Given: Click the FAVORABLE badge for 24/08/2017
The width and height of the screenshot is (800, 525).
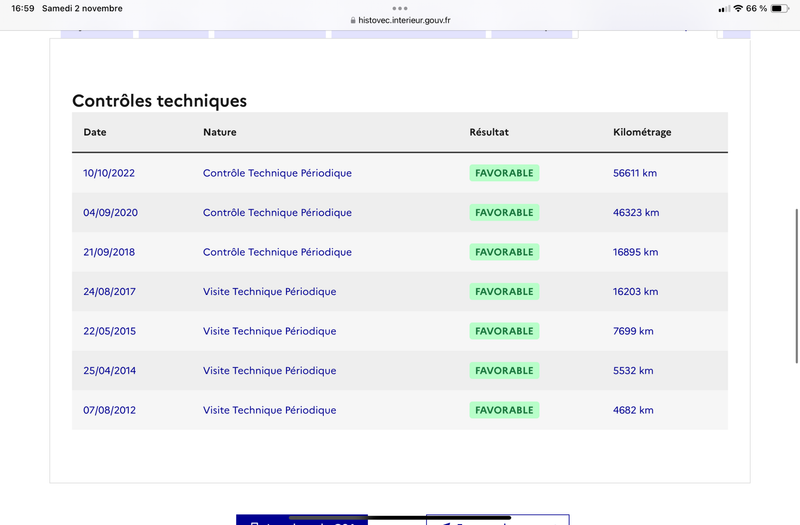Looking at the screenshot, I should tap(504, 292).
